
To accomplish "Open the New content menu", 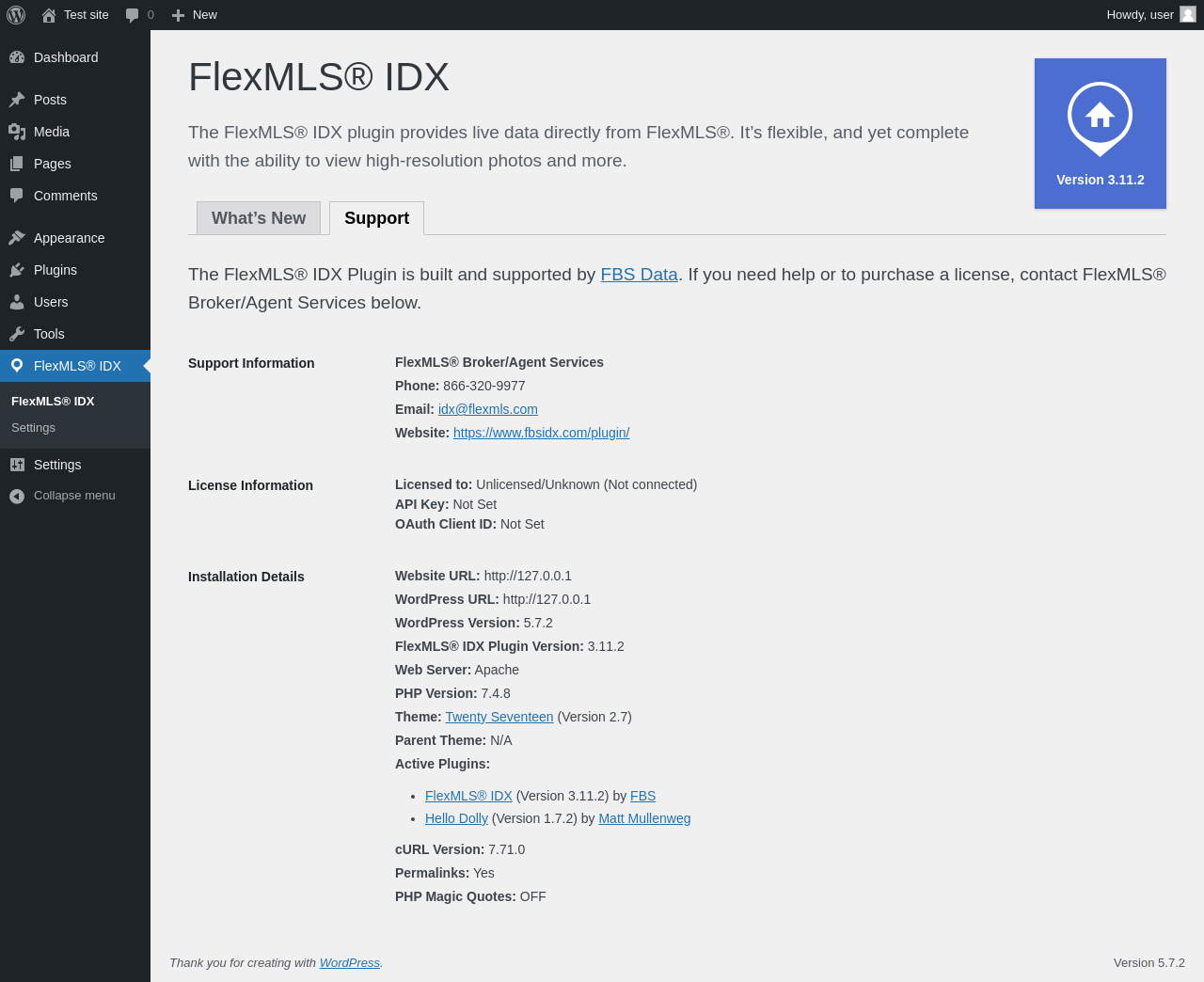I will pyautogui.click(x=195, y=15).
